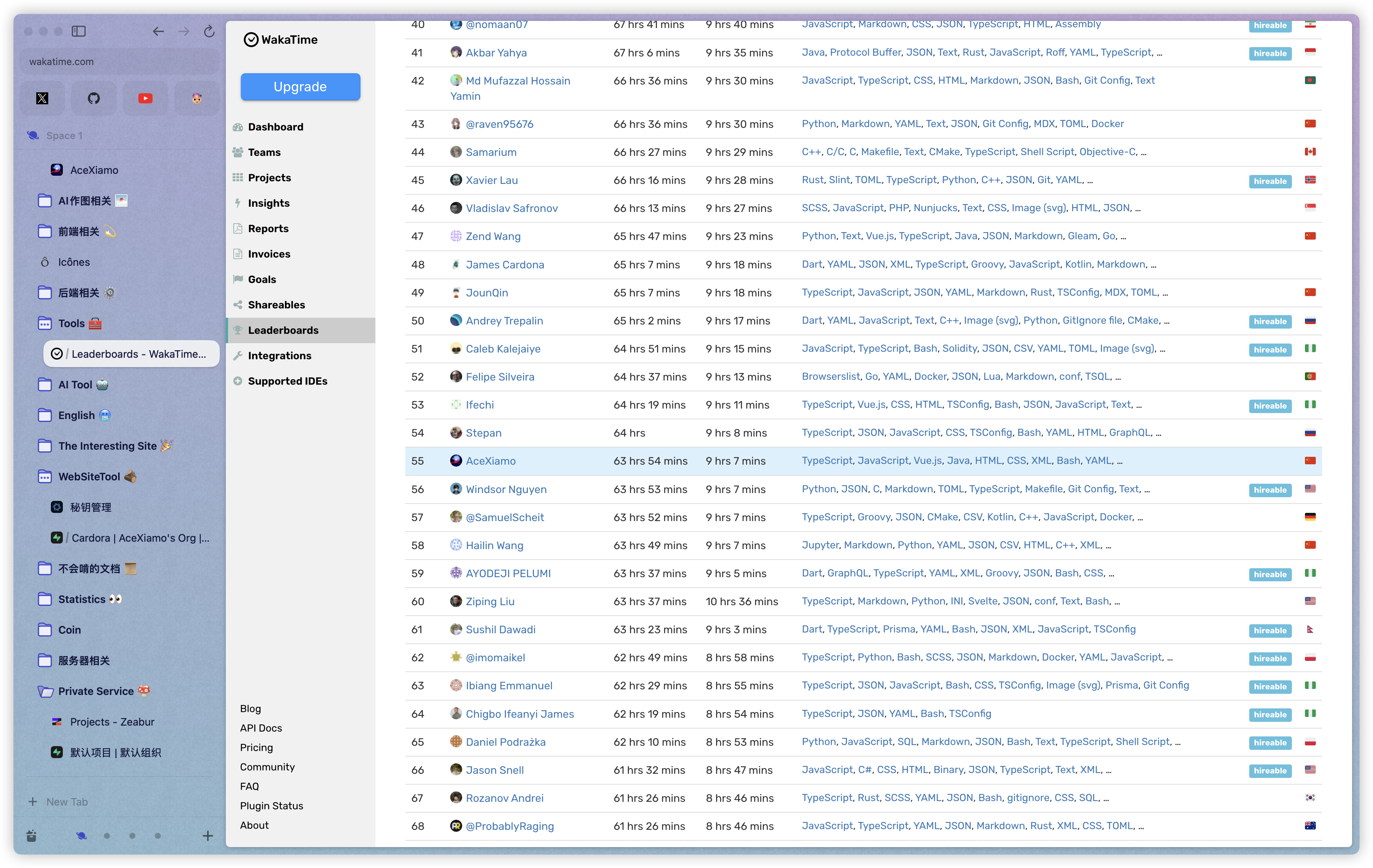Open a New Tab
This screenshot has height=868, width=1373.
(58, 802)
